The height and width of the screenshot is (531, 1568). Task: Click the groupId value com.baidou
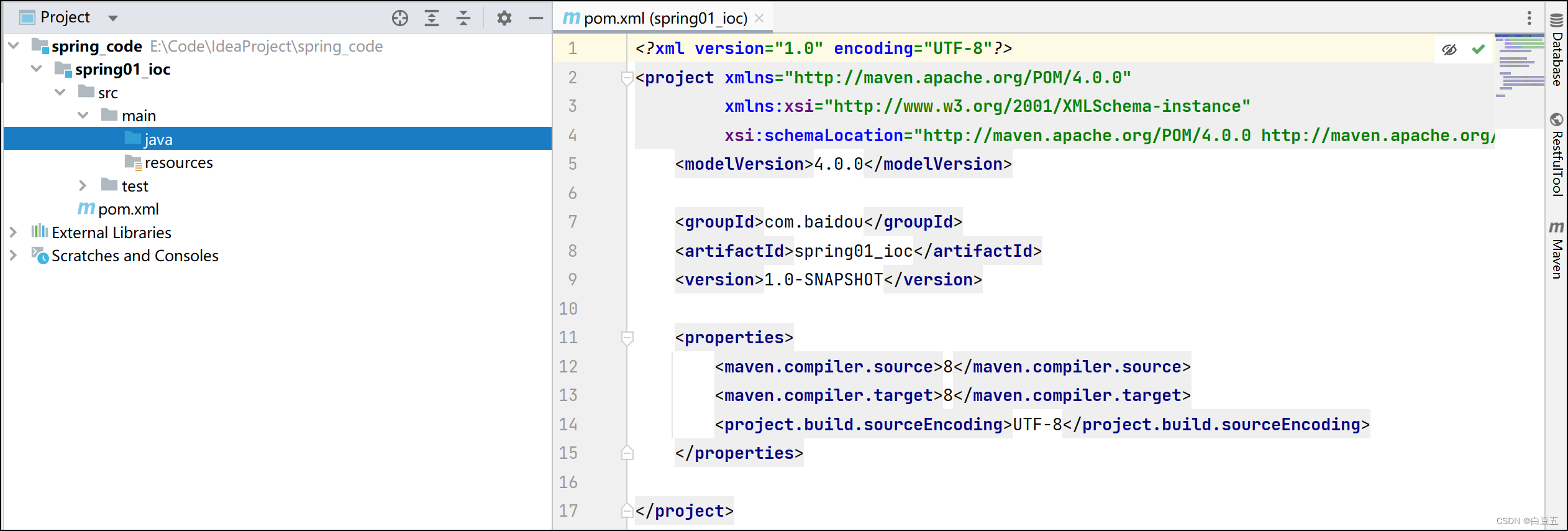(x=814, y=222)
